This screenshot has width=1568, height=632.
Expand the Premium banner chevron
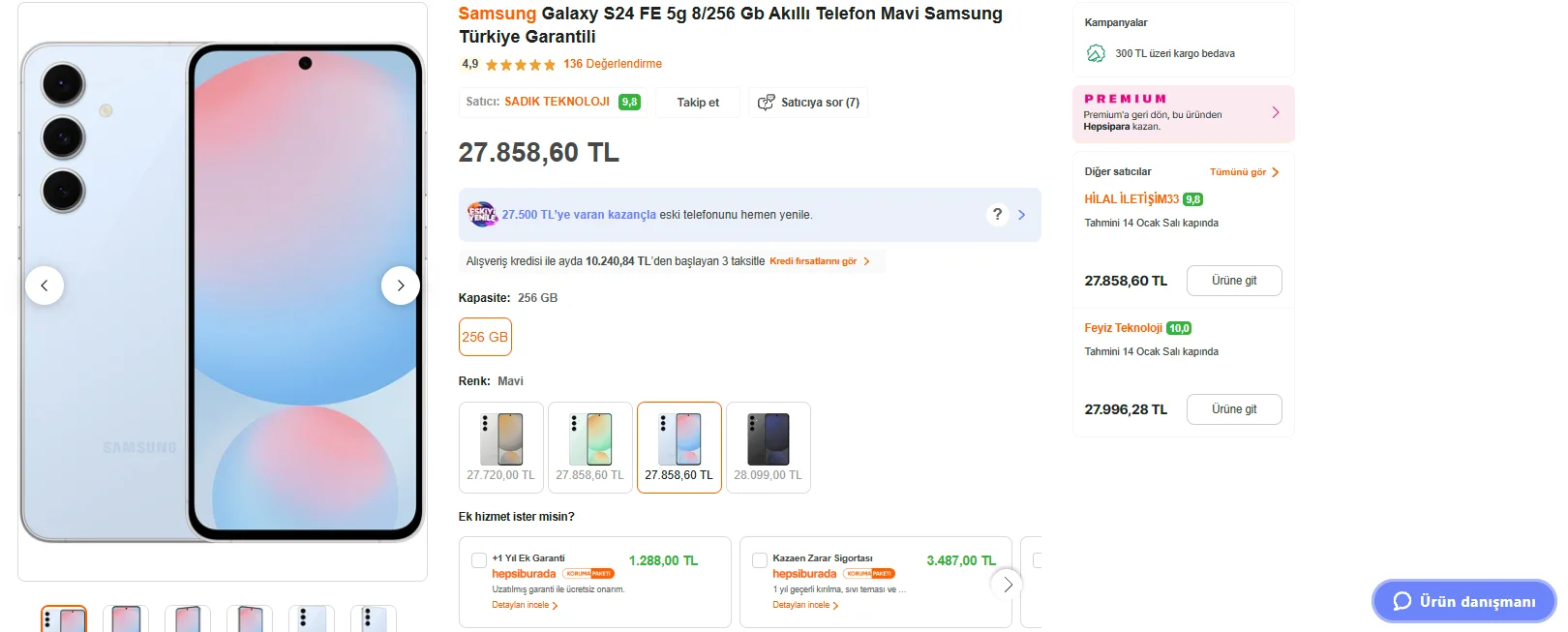pos(1275,112)
